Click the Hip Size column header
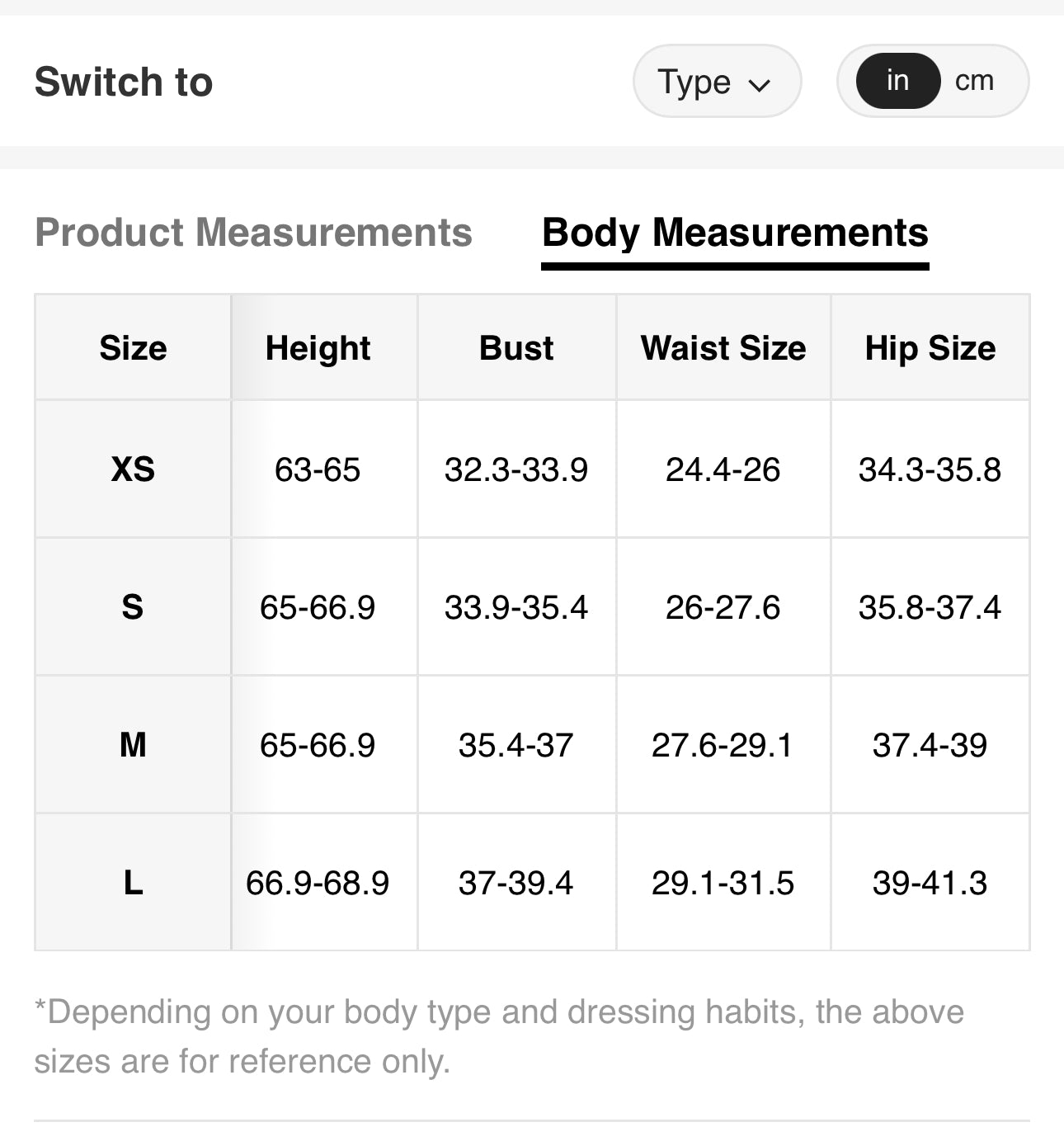The image size is (1064, 1127). 930,348
